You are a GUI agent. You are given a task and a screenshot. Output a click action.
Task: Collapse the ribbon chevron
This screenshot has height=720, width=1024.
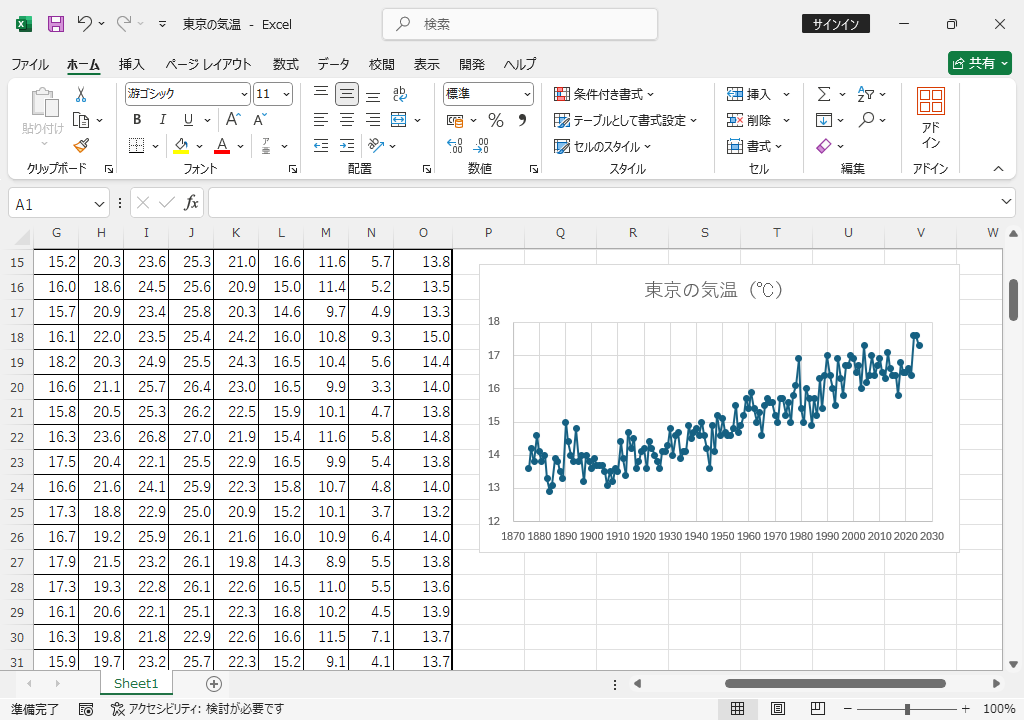coord(998,169)
